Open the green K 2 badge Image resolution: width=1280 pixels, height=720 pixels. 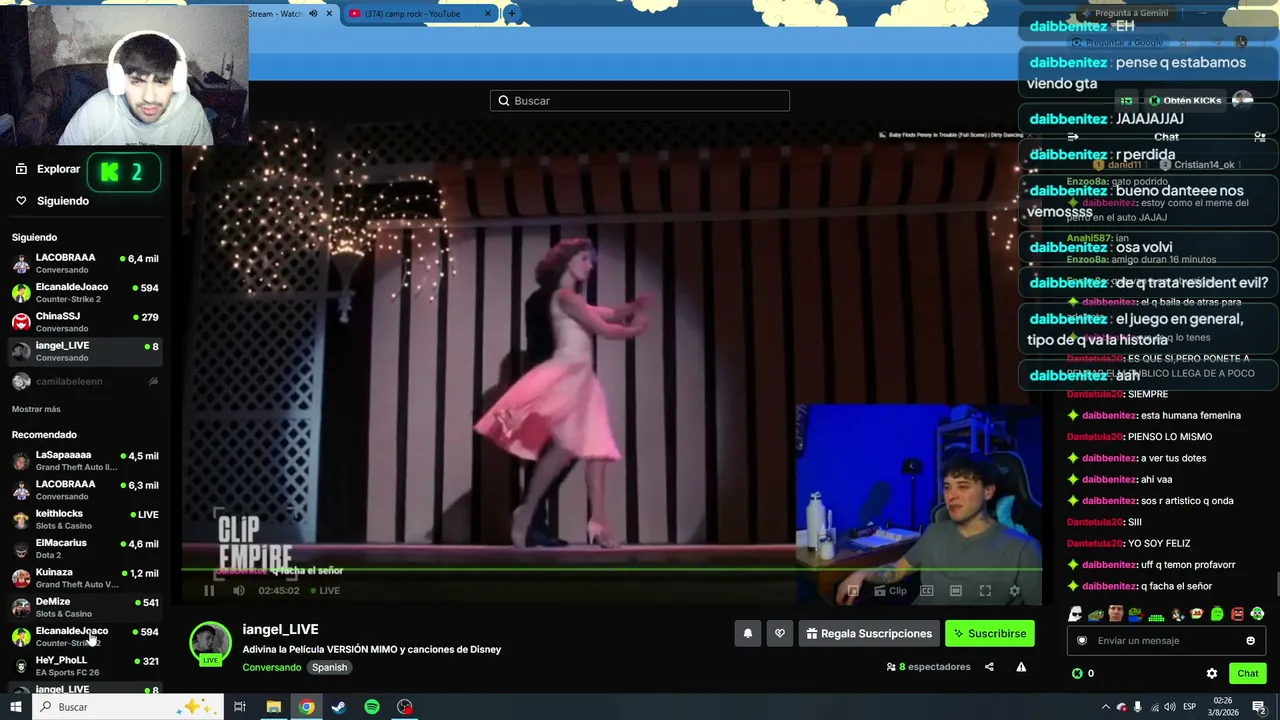tap(123, 172)
